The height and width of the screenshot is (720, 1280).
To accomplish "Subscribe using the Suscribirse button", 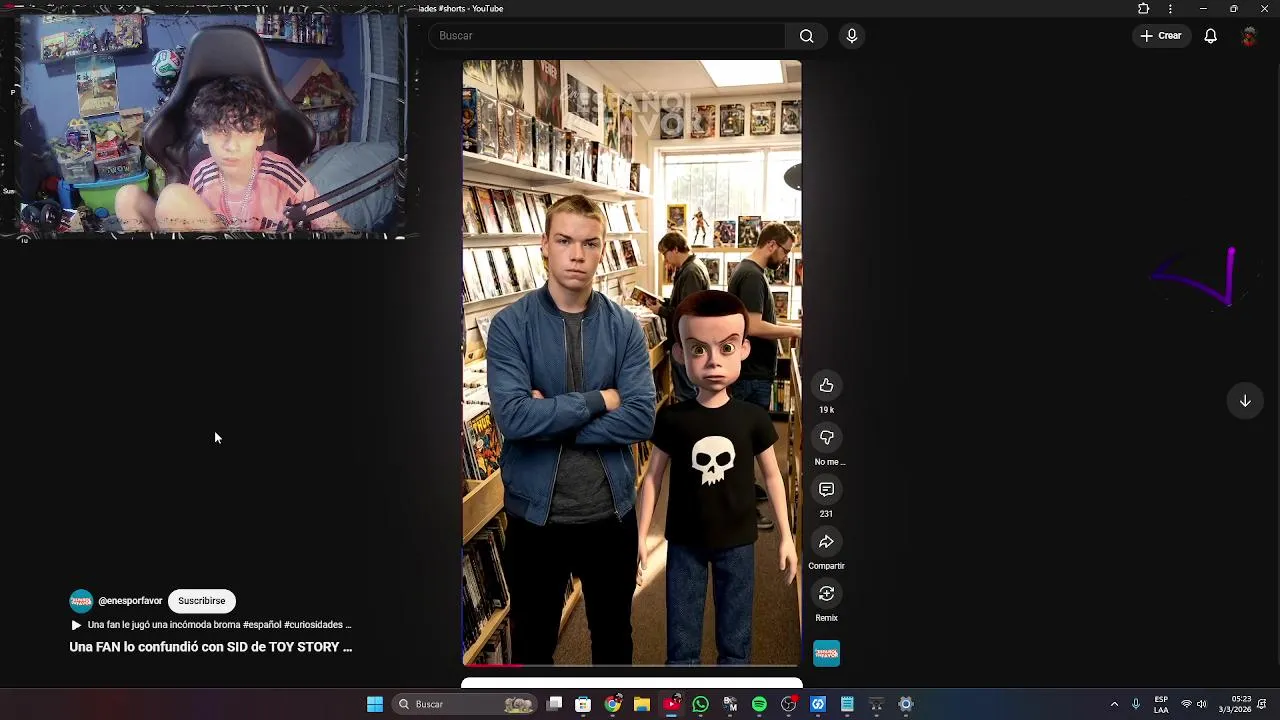I will click(x=202, y=601).
